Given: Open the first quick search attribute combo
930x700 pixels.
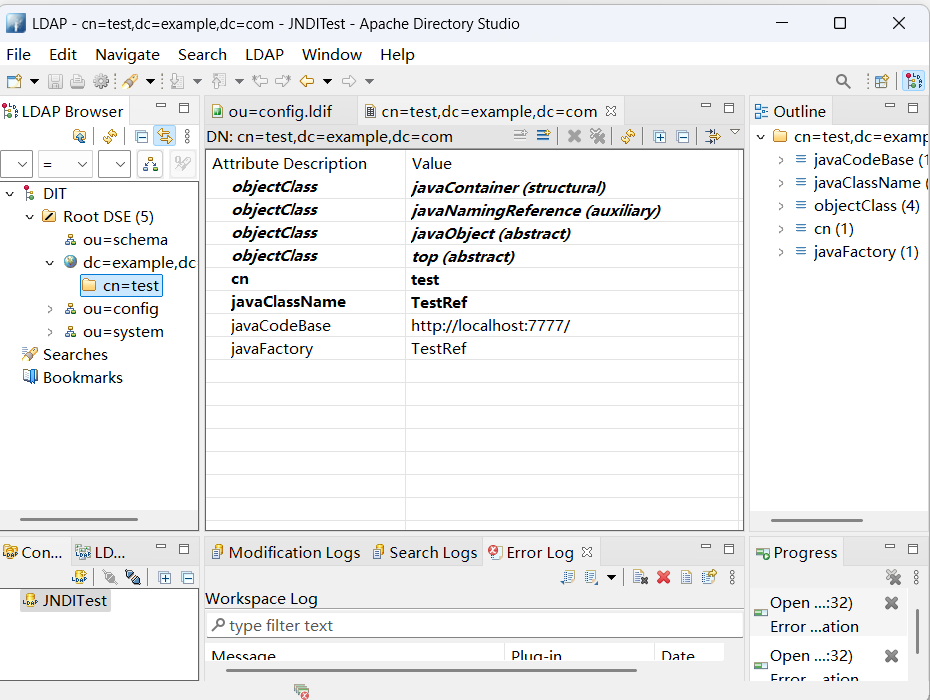Looking at the screenshot, I should (x=16, y=164).
